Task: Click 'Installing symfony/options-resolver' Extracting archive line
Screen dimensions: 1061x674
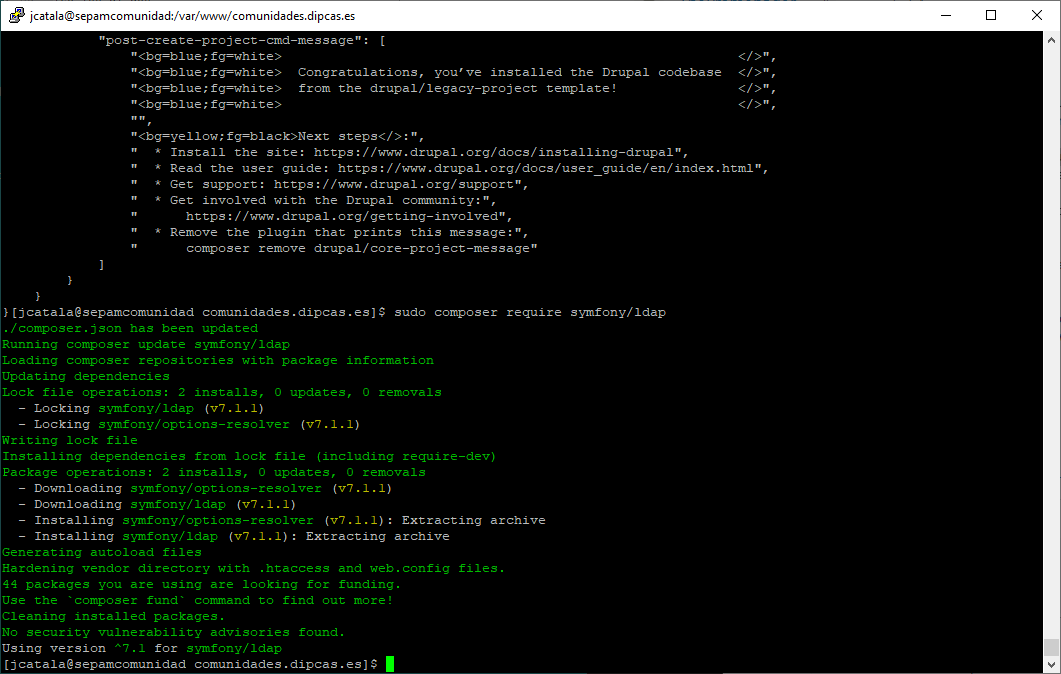Action: (282, 520)
